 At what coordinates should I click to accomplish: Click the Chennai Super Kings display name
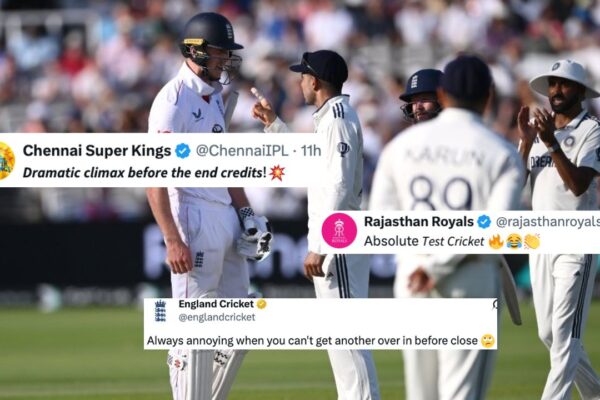click(97, 151)
